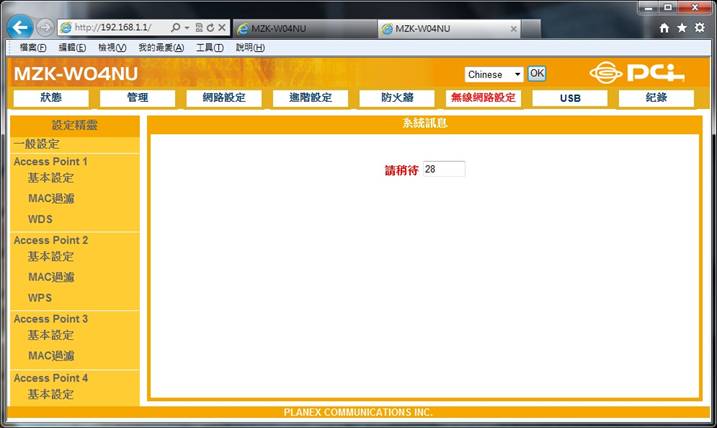Click the browser Forward arrow button
The image size is (717, 428).
click(45, 28)
